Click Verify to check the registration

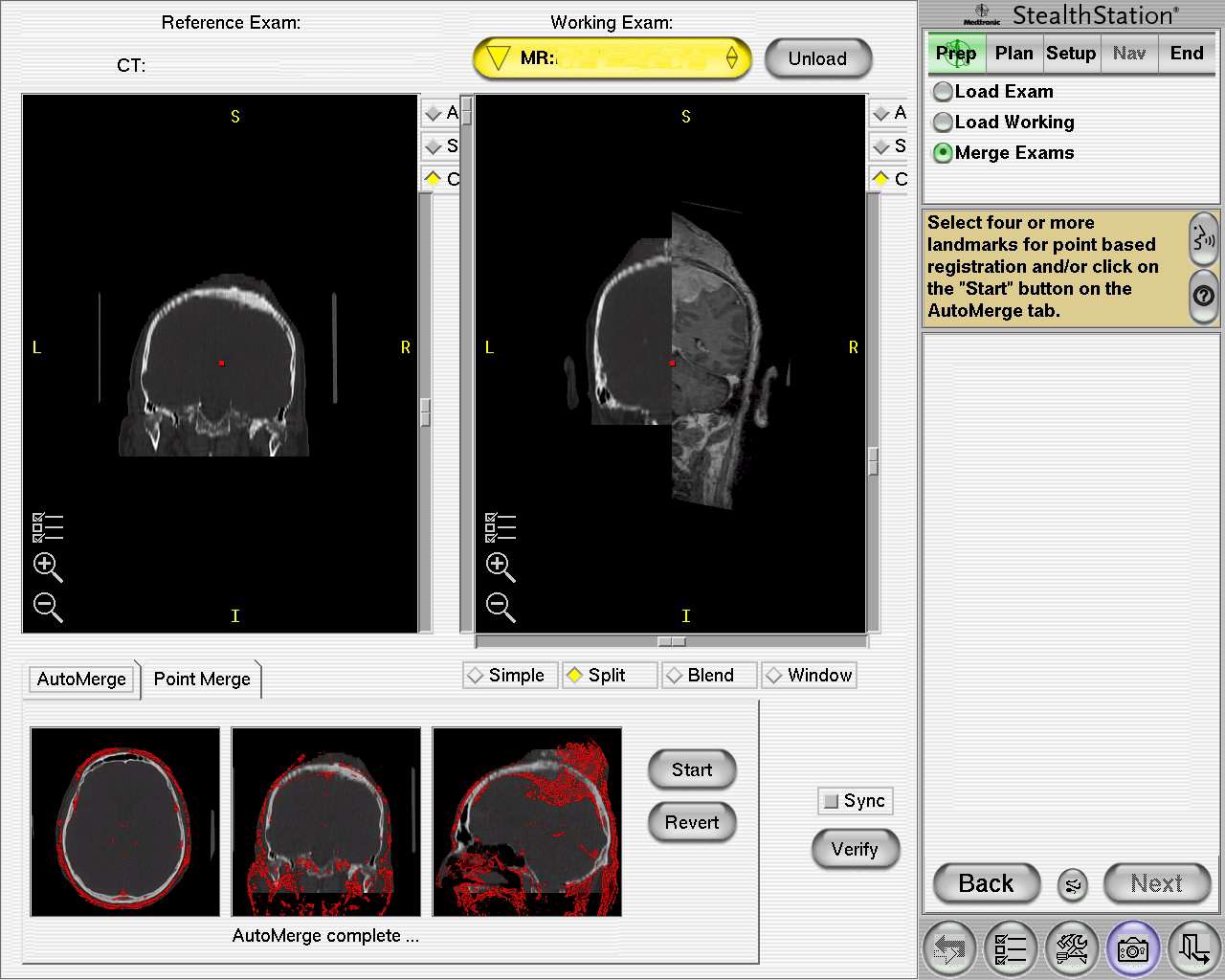coord(855,849)
